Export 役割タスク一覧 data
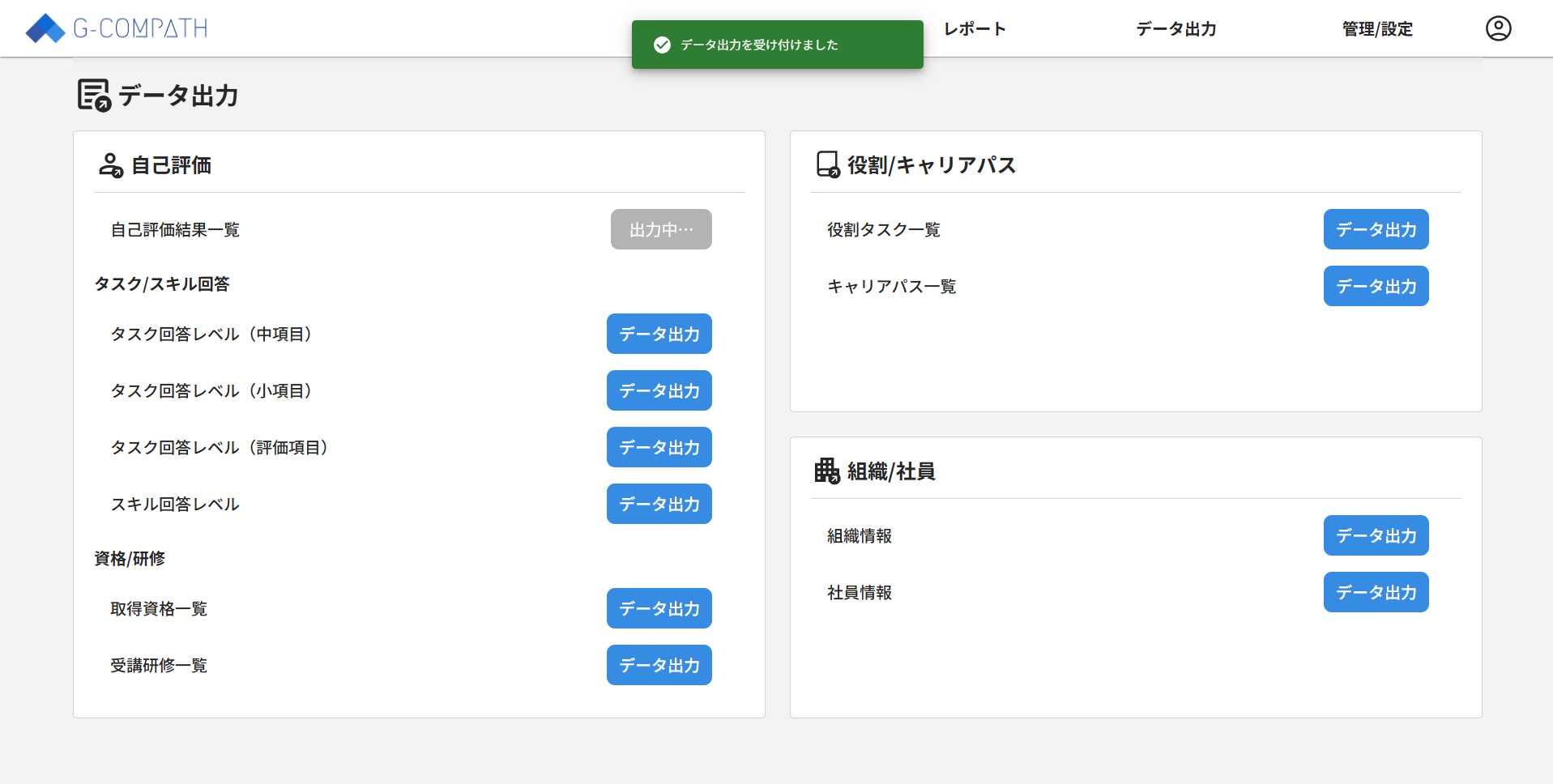Image resolution: width=1553 pixels, height=784 pixels. (x=1375, y=229)
